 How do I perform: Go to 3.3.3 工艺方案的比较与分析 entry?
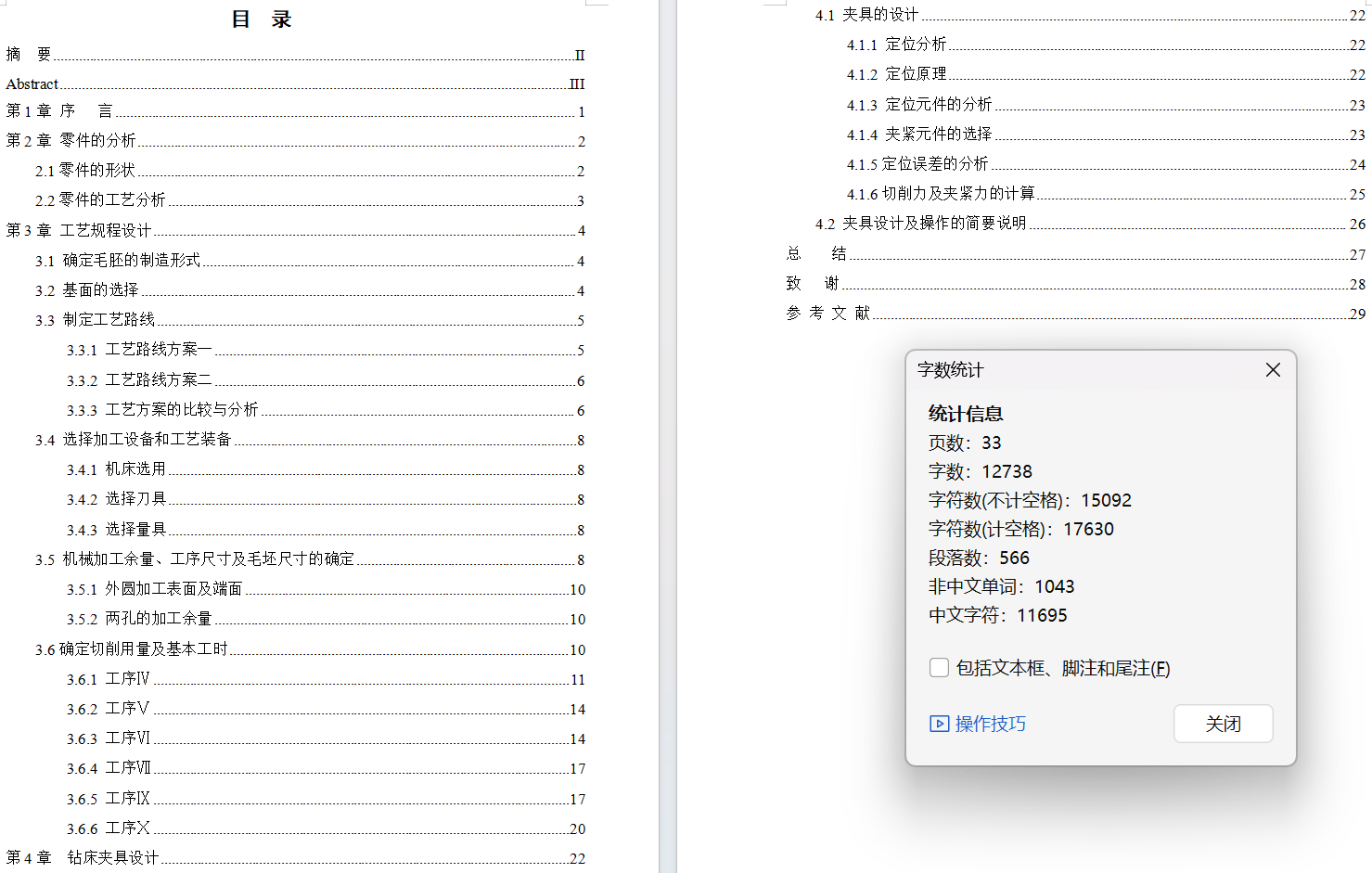click(x=326, y=410)
